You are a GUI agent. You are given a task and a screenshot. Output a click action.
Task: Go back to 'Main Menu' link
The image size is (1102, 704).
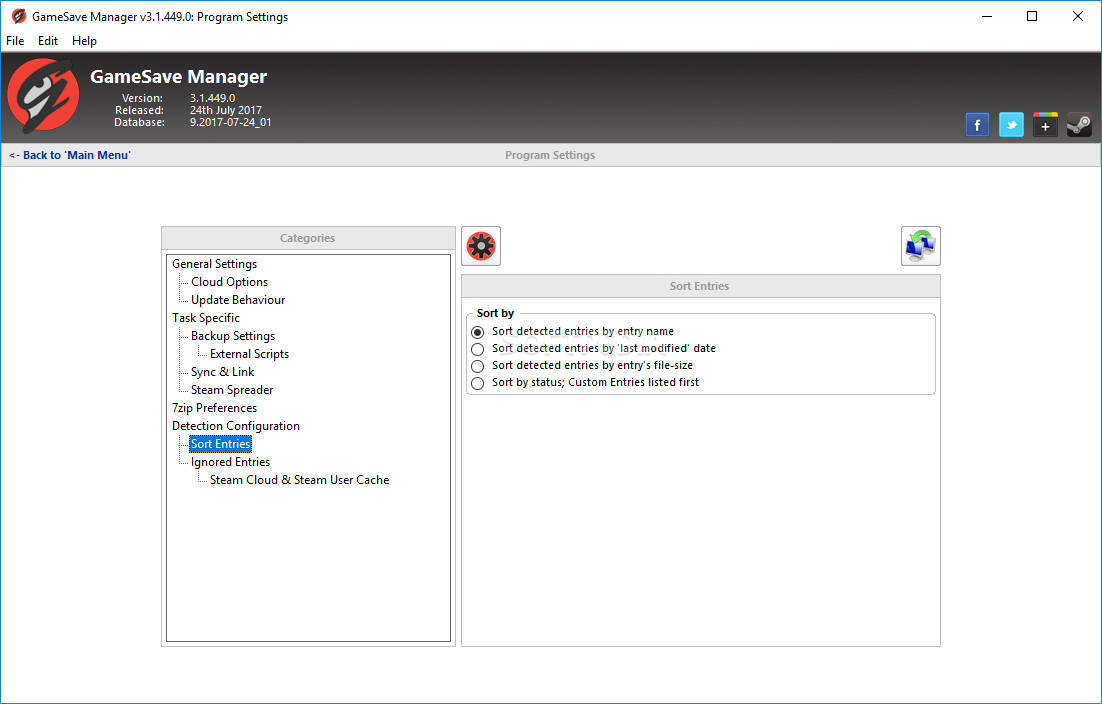[70, 155]
